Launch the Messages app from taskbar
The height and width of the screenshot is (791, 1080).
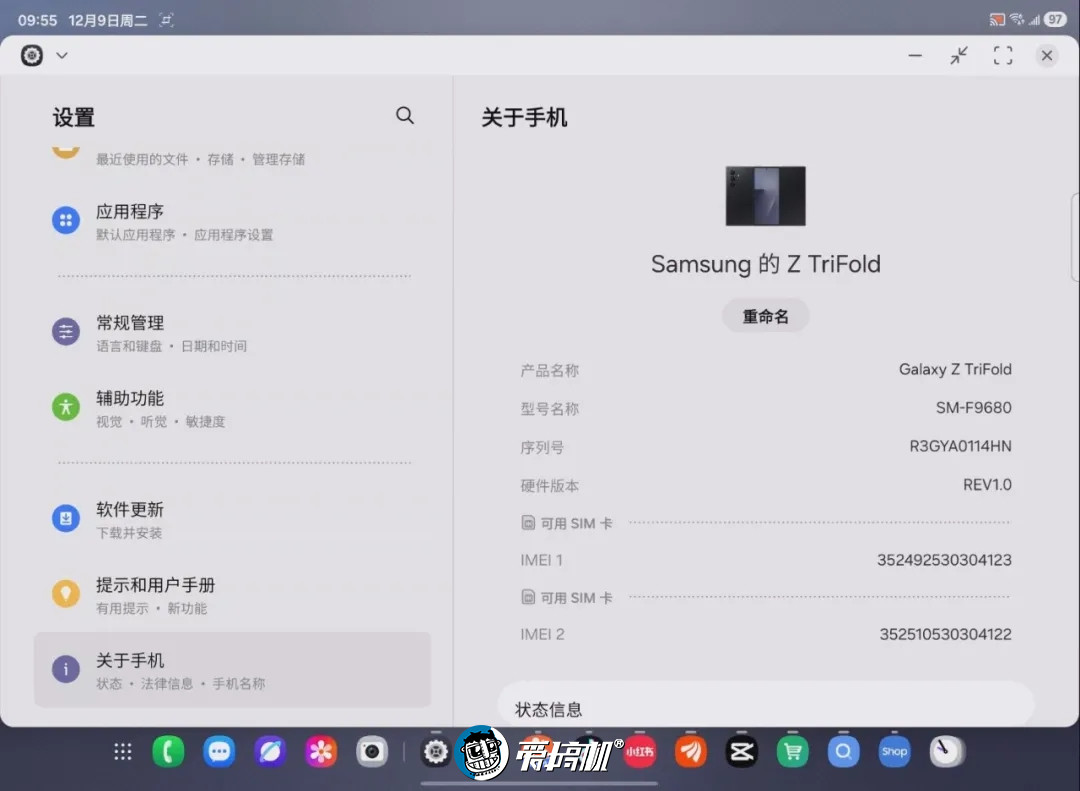click(x=219, y=752)
